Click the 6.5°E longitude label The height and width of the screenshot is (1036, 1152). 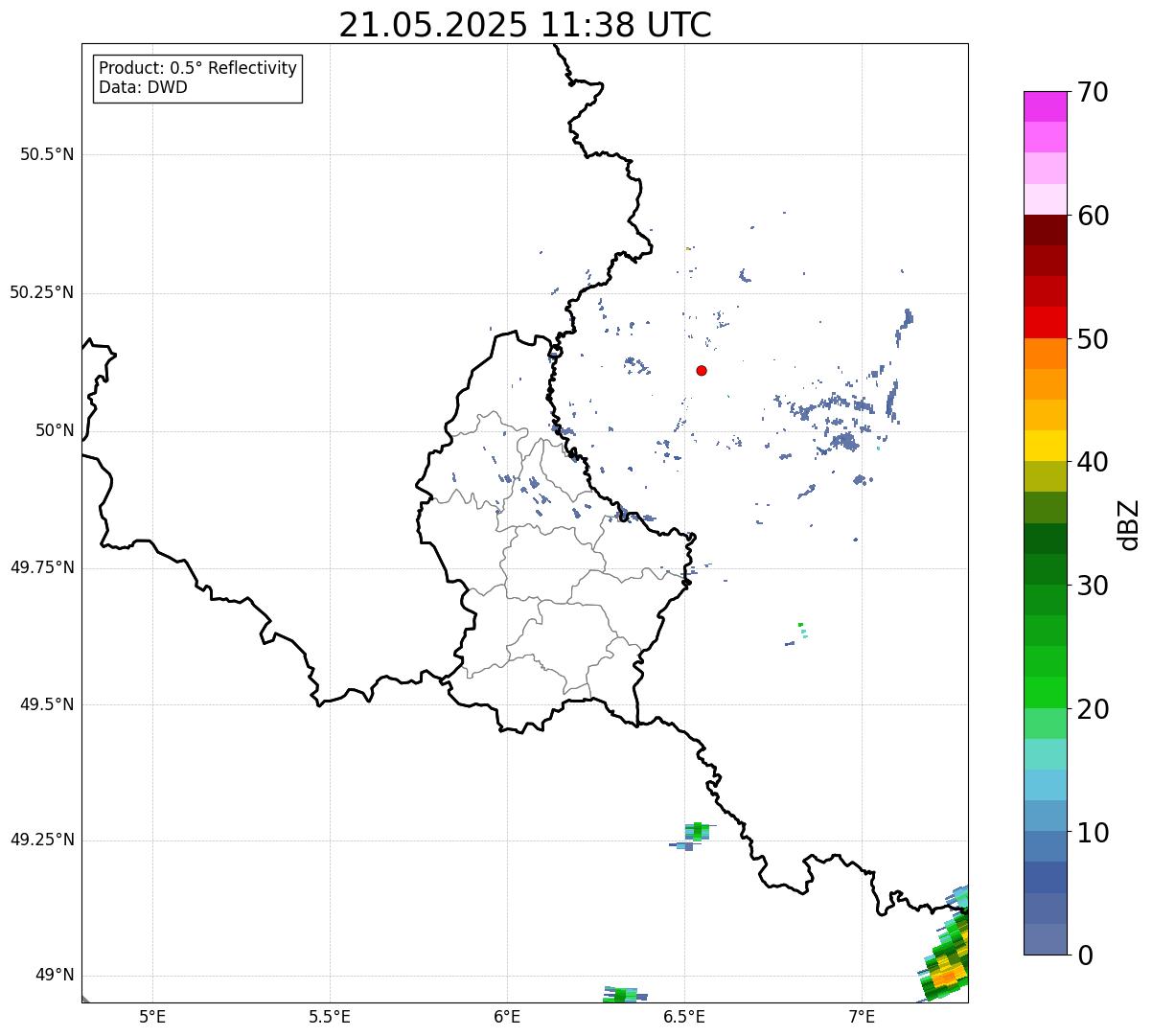coord(684,1017)
